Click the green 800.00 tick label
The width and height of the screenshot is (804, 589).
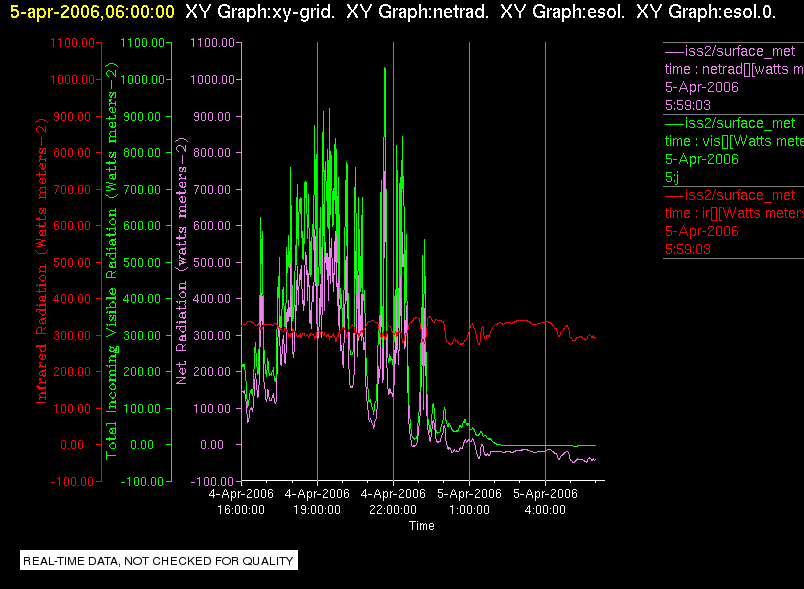pos(143,152)
